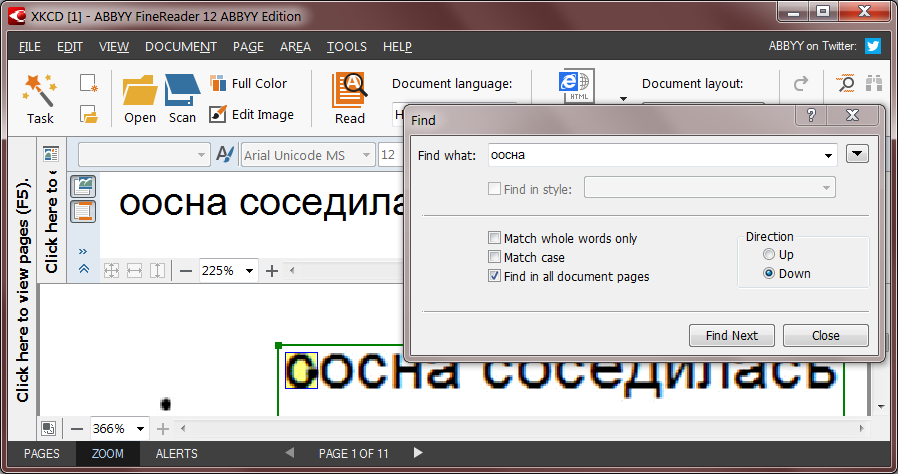Open the empty style dropdown box

pos(143,155)
